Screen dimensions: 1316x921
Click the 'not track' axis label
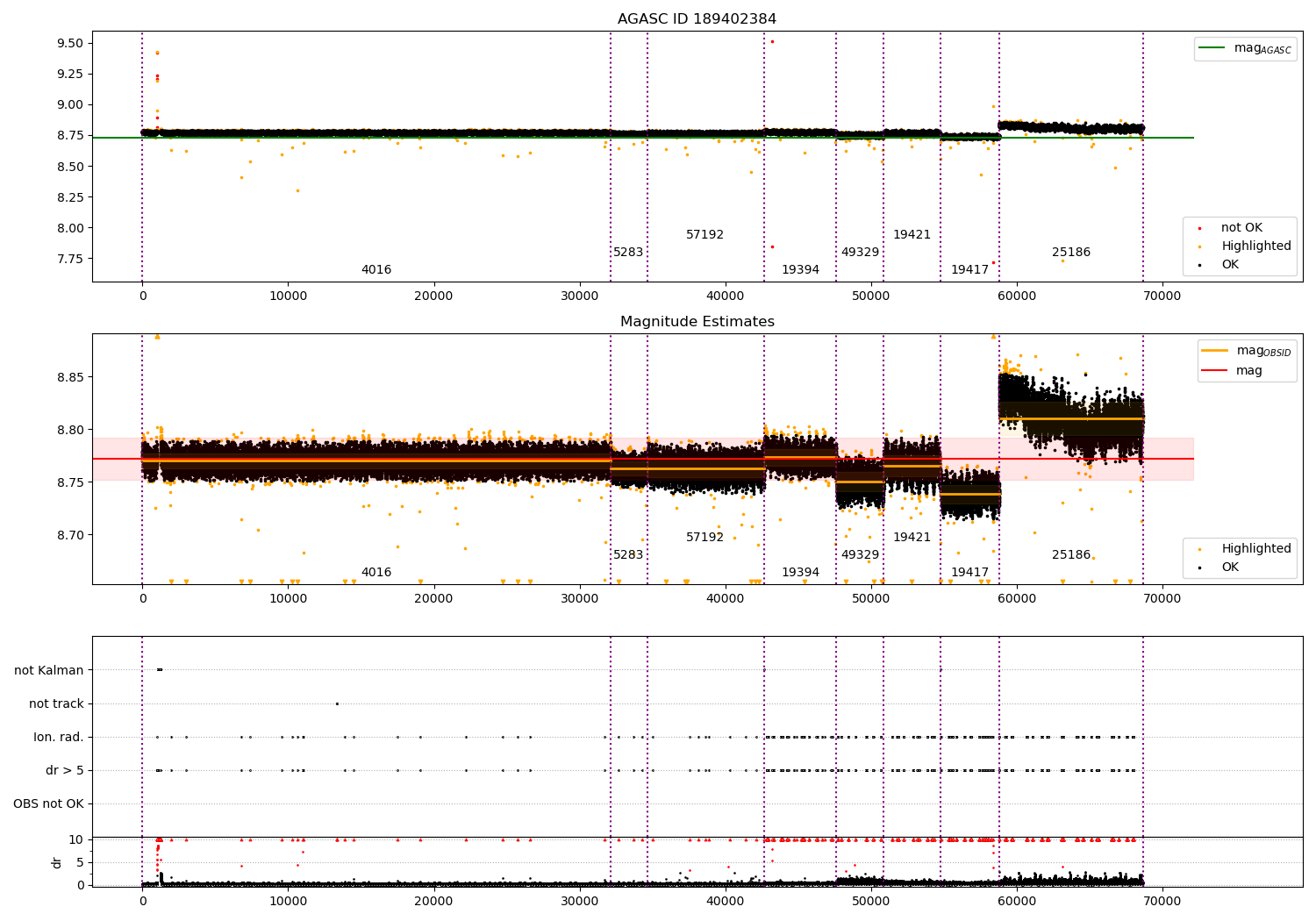(x=56, y=703)
